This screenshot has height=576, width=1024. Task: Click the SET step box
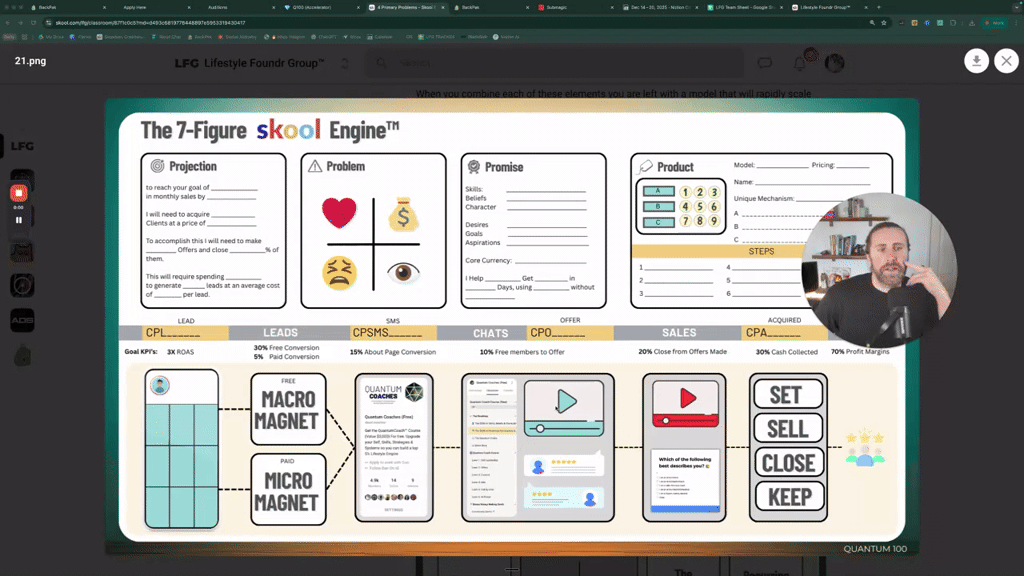click(x=788, y=394)
